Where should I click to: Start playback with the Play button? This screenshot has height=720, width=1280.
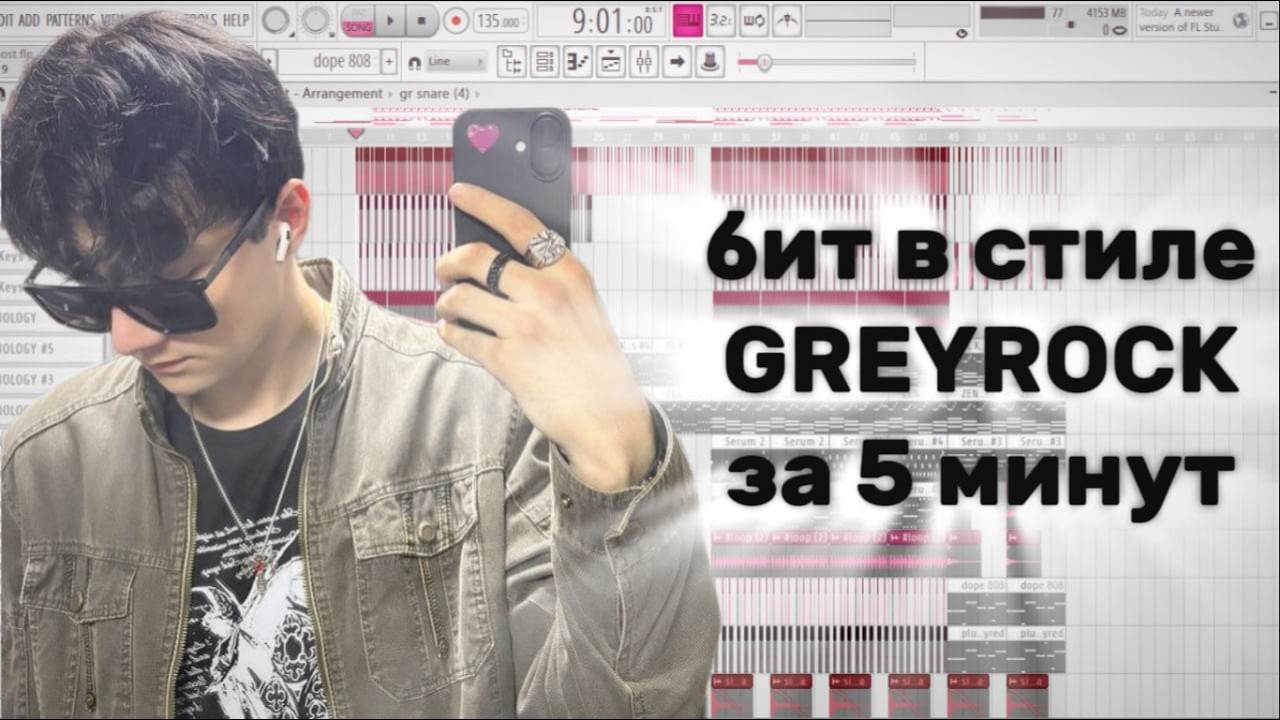click(390, 20)
